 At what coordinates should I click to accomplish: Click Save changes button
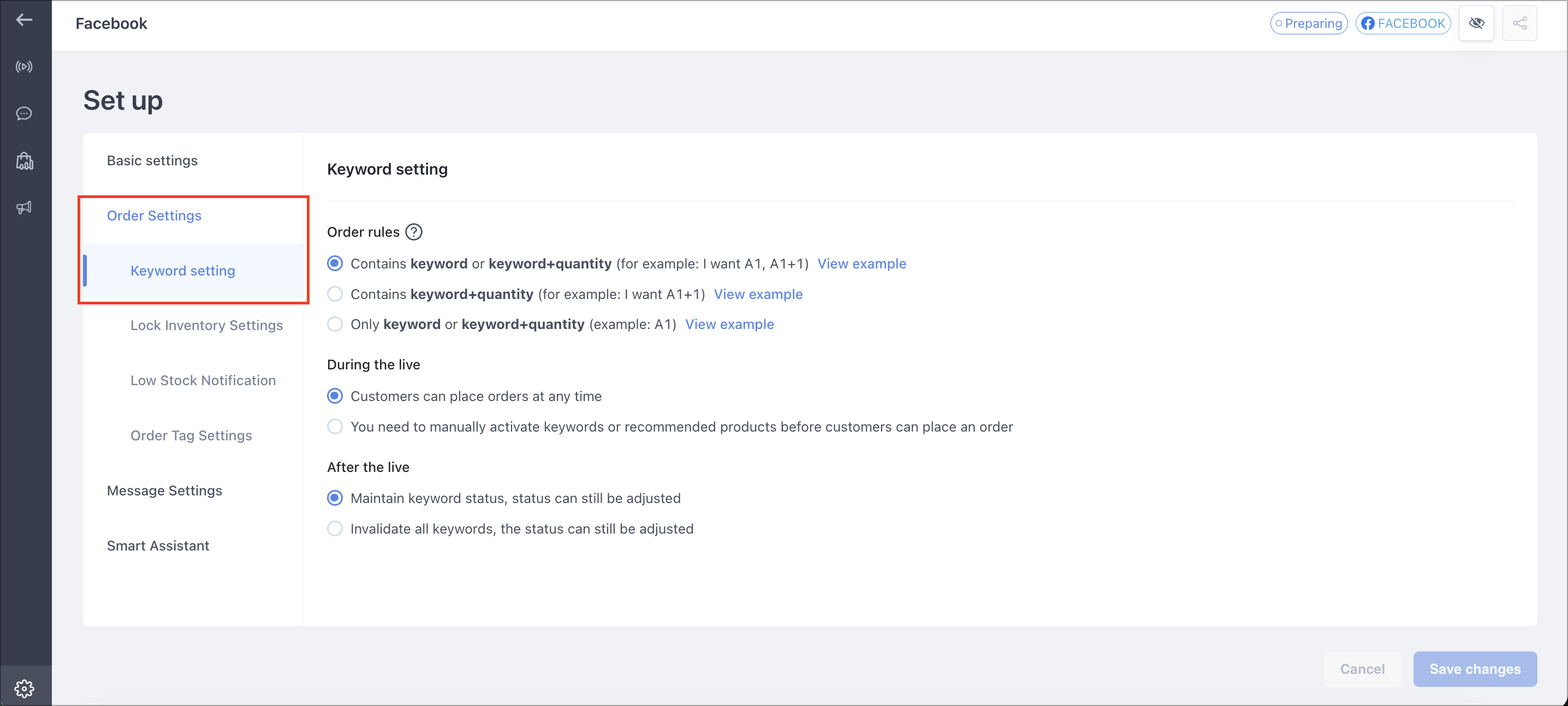(x=1475, y=669)
